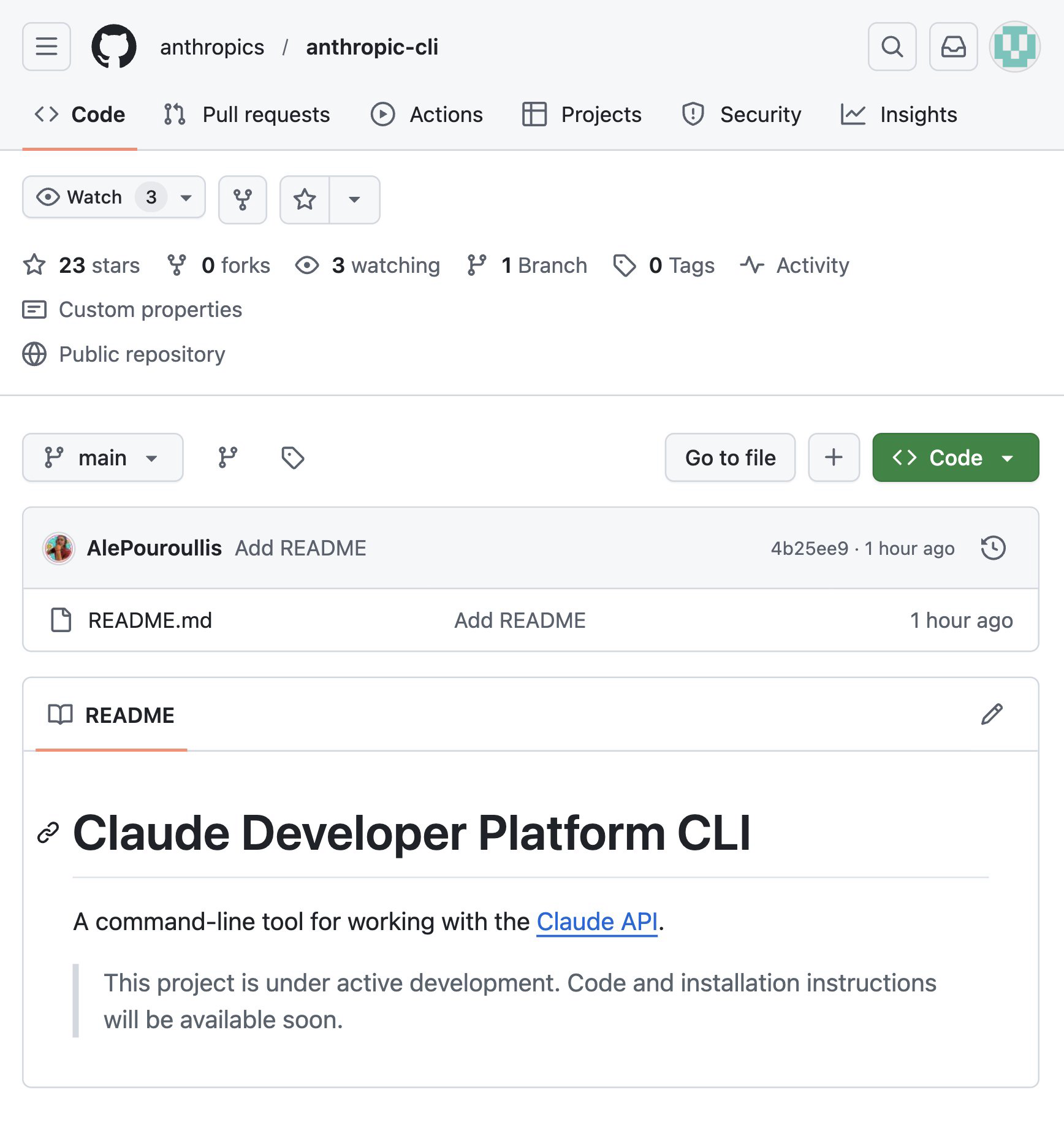Expand the star lists dropdown arrow
The width and height of the screenshot is (1064, 1122).
(354, 199)
